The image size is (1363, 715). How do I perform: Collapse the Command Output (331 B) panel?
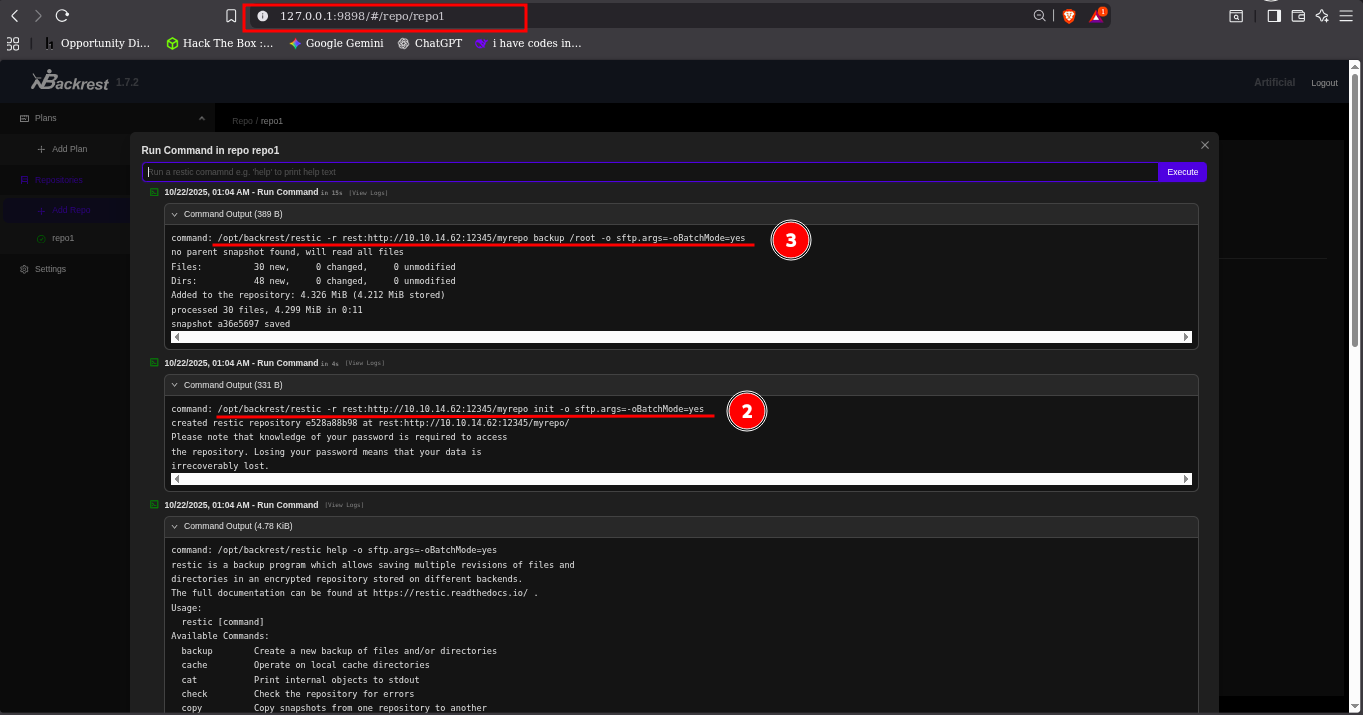click(175, 385)
